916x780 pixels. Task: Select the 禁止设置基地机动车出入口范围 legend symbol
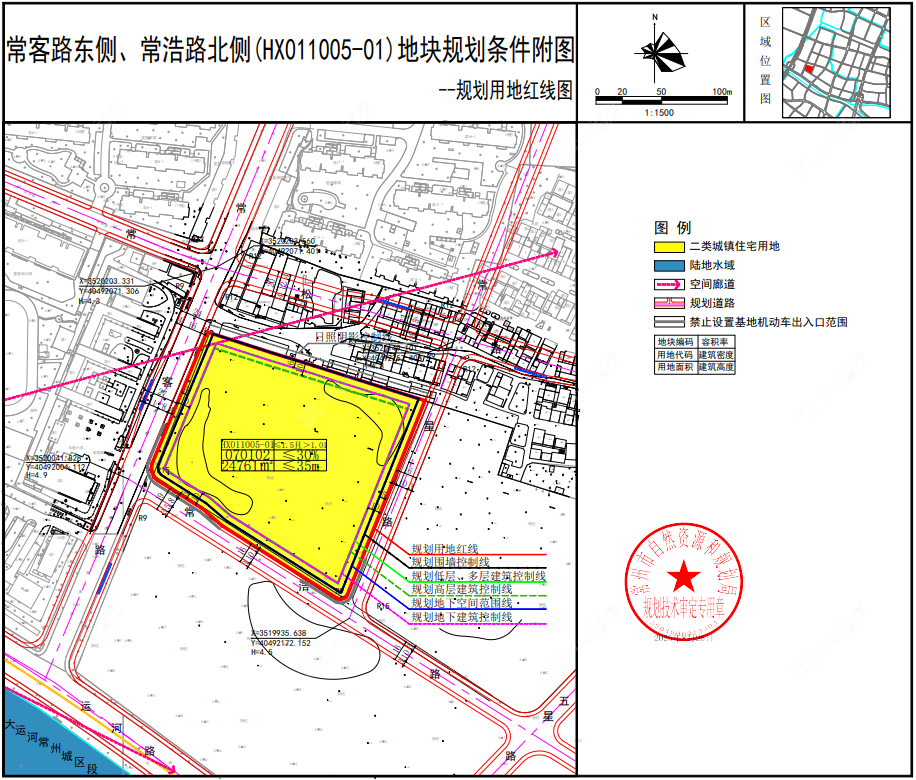pyautogui.click(x=668, y=322)
